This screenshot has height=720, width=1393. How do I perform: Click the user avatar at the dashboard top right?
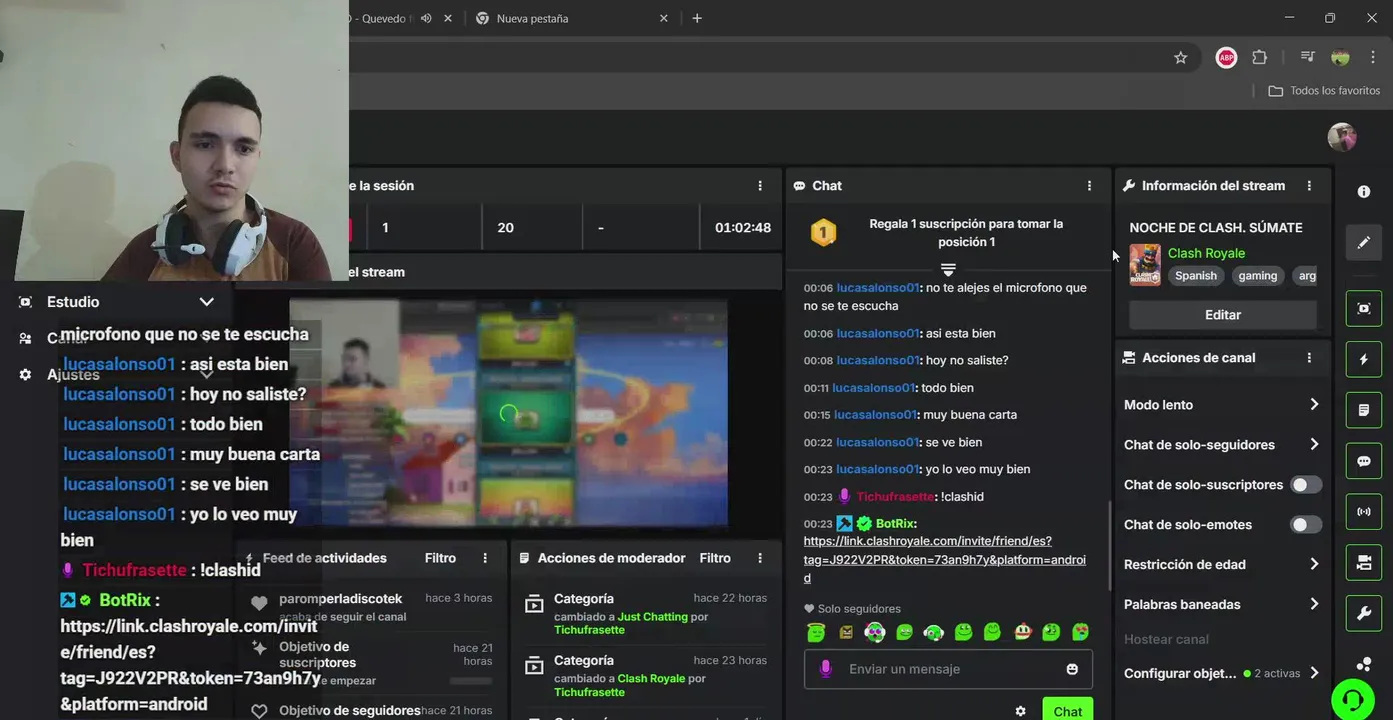point(1341,137)
